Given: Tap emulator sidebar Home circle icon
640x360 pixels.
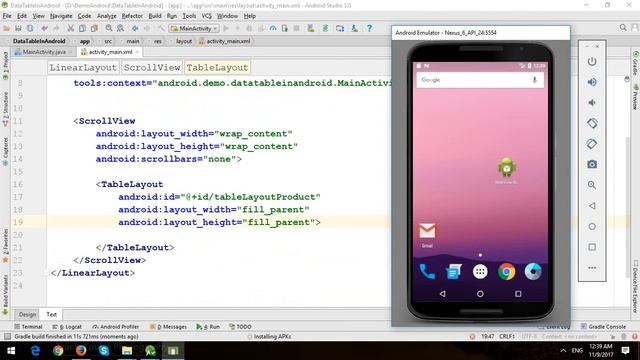Looking at the screenshot, I should pos(592,227).
